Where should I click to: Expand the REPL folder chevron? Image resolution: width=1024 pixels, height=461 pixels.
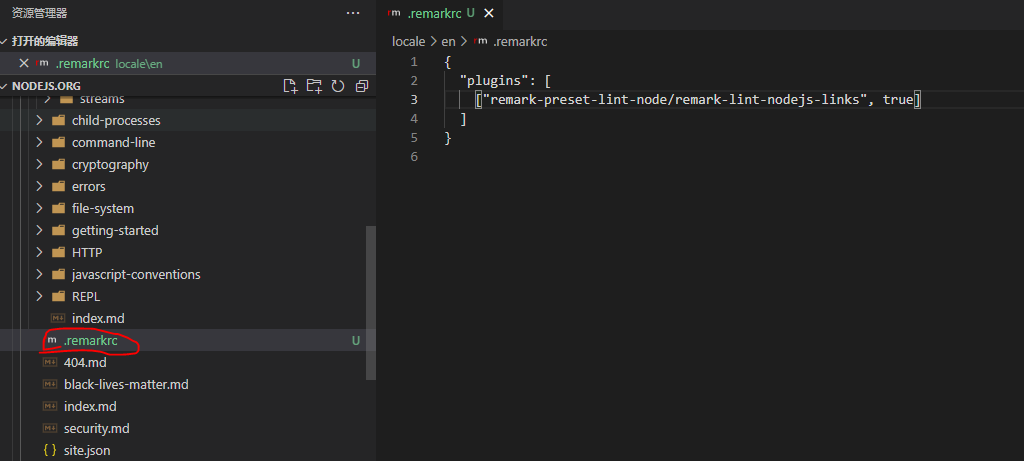tap(39, 296)
